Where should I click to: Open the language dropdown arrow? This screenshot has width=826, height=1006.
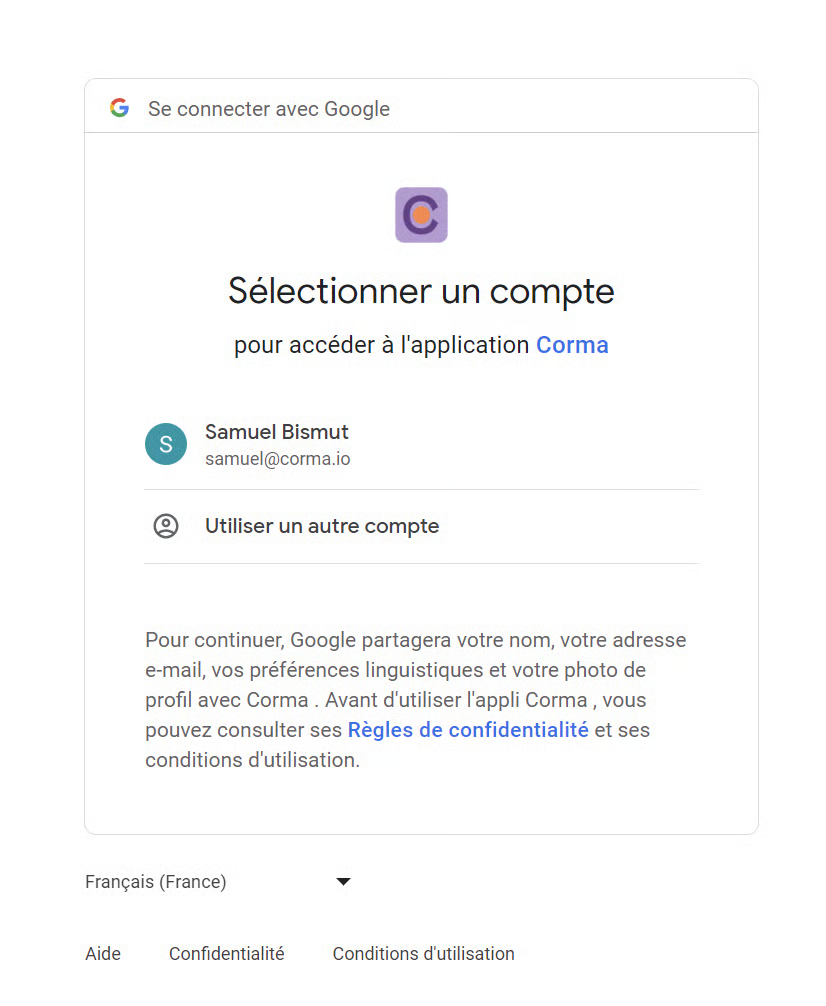[343, 882]
